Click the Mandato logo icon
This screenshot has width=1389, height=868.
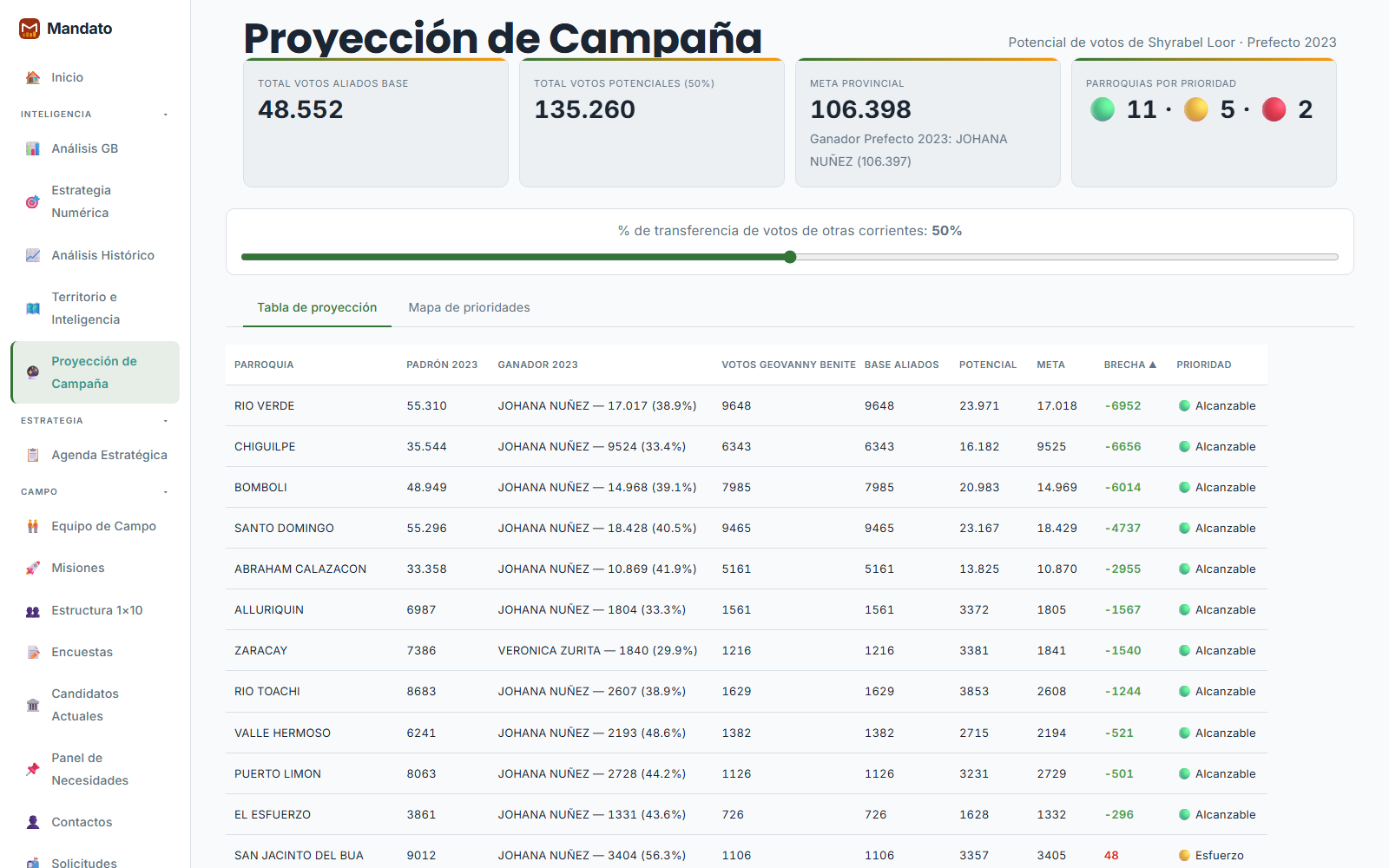30,29
